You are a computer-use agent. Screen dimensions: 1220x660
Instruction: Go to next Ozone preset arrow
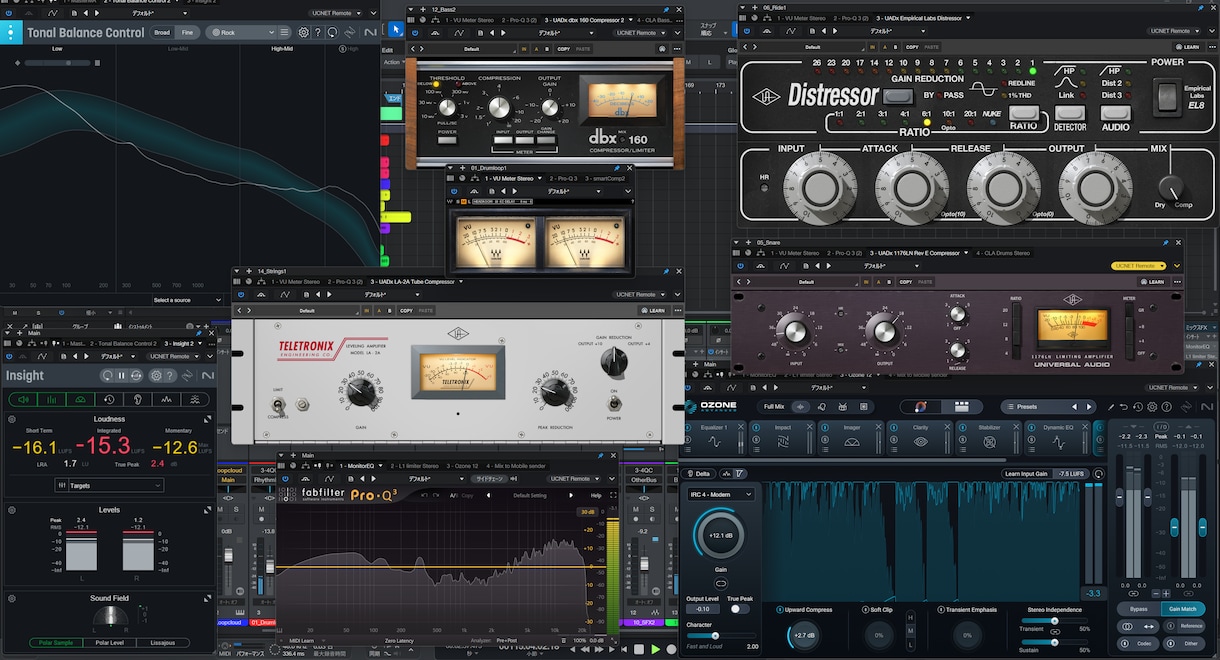pyautogui.click(x=1089, y=407)
